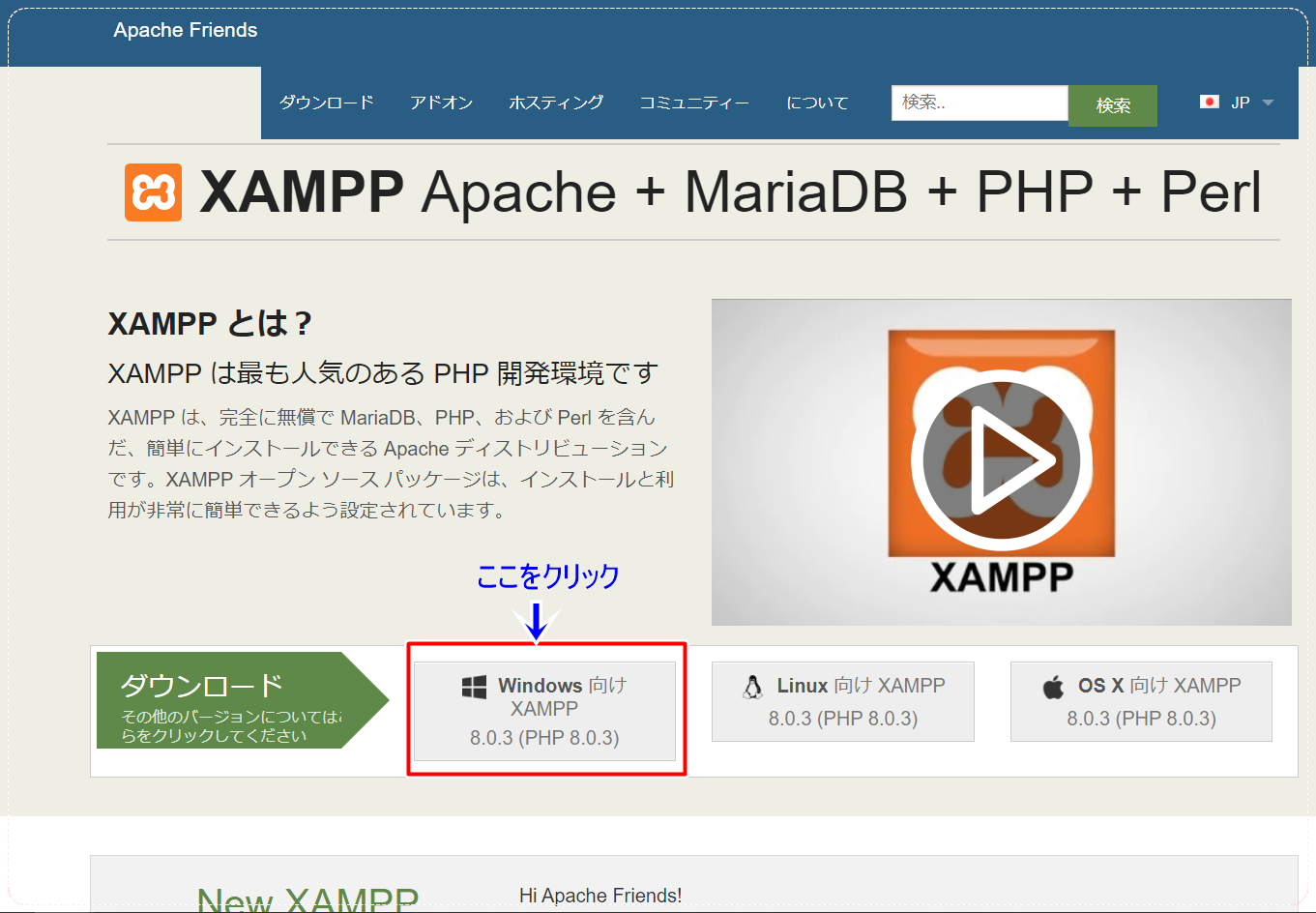This screenshot has height=913, width=1316.
Task: Click the XAMPP とは？ heading
Action: (210, 323)
